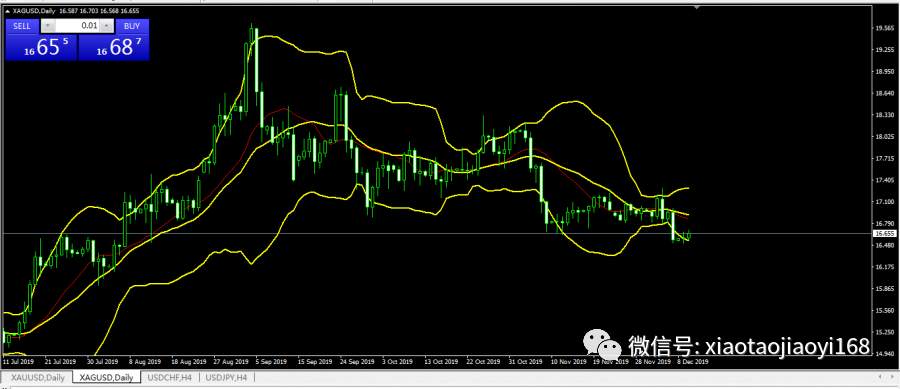Click the current price label 16.655

(884, 234)
